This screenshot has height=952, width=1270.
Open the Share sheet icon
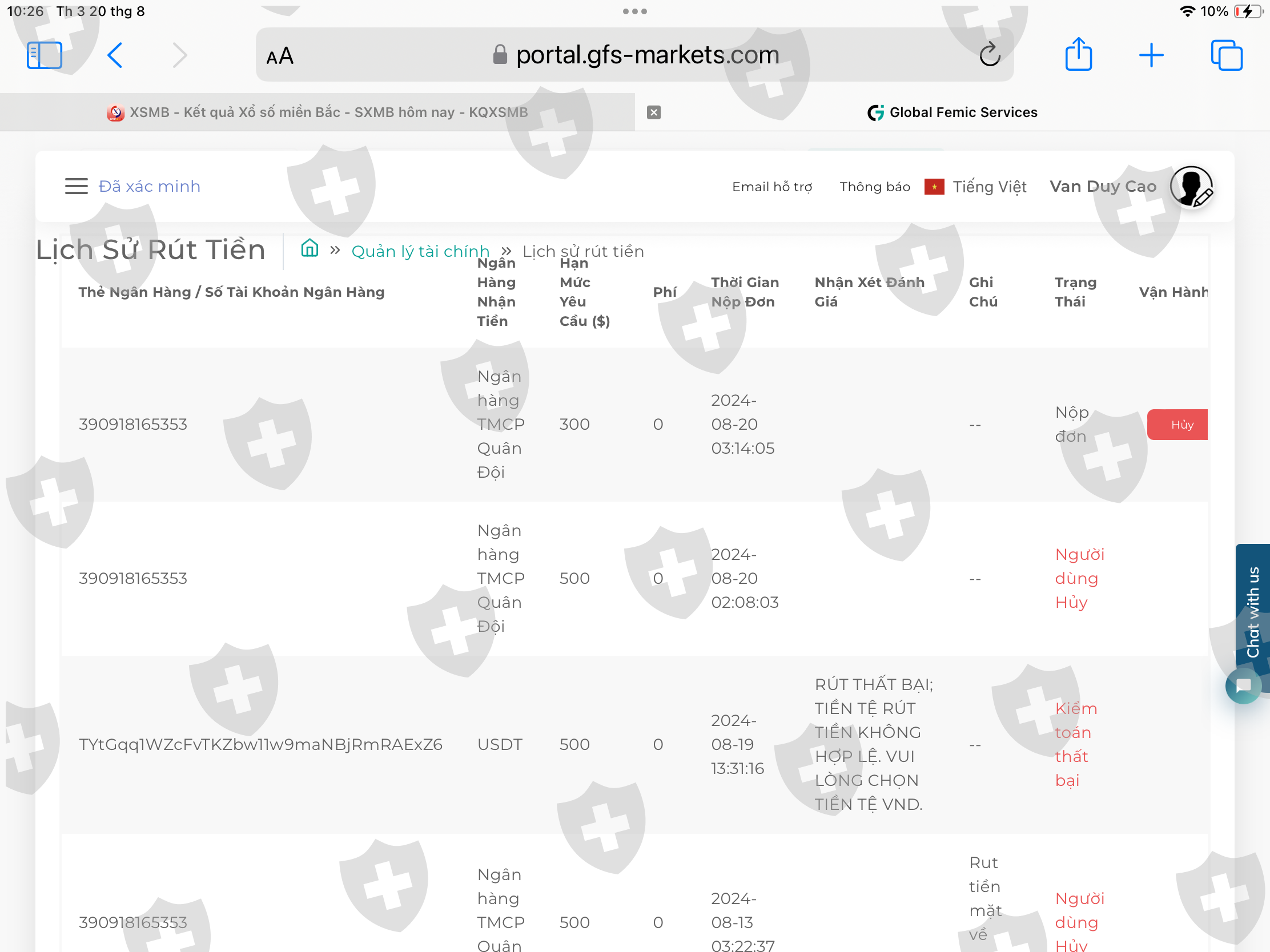click(1078, 55)
